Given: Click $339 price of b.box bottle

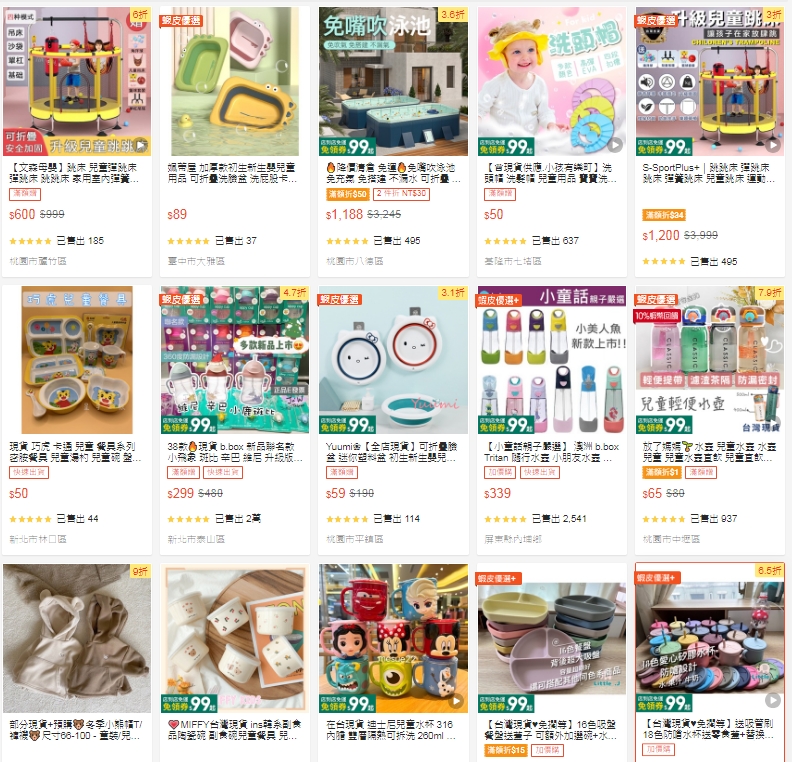Looking at the screenshot, I should pos(498,493).
